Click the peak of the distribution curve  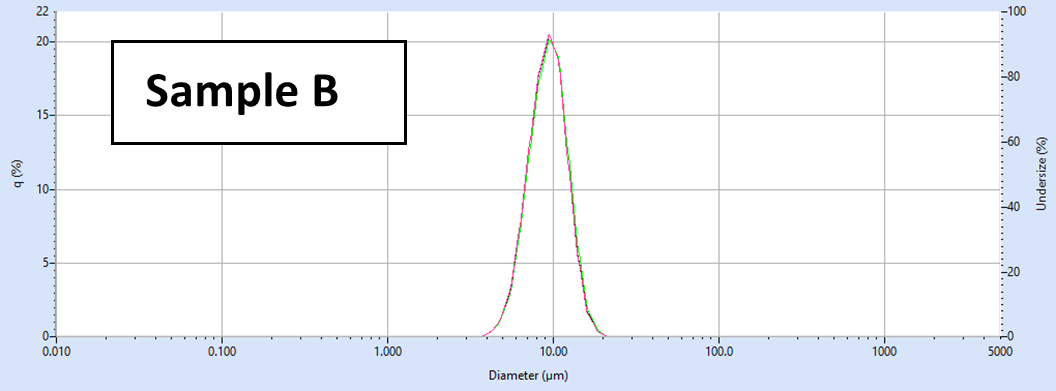(x=550, y=36)
